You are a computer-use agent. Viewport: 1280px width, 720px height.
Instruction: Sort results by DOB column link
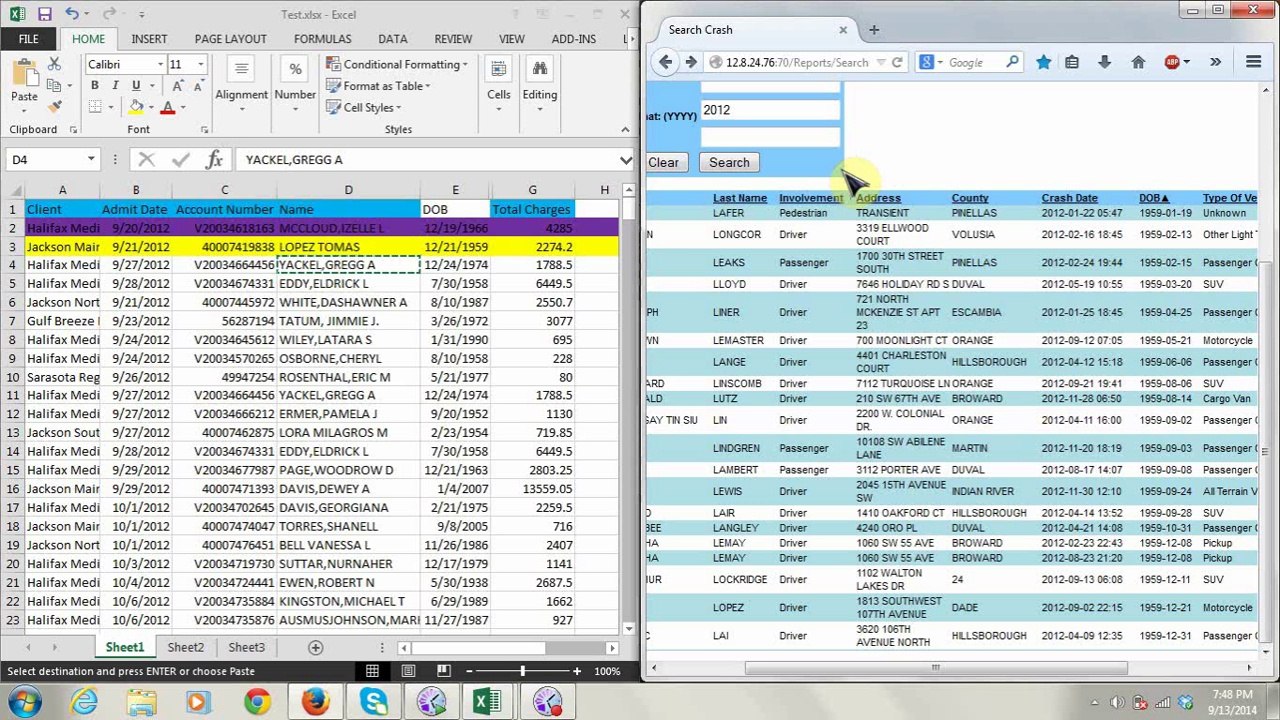pyautogui.click(x=1154, y=198)
